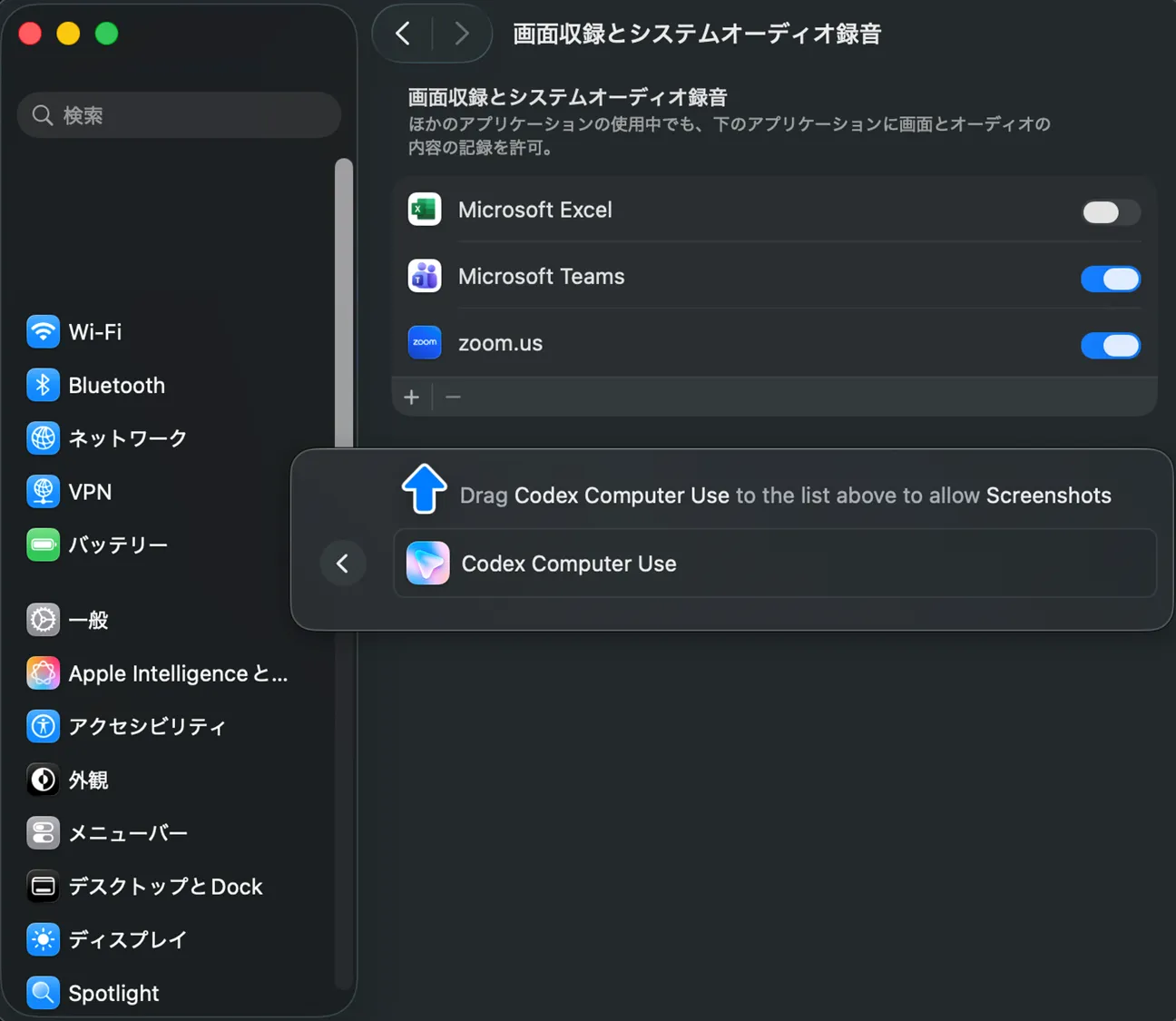Click the Apple Intelligence icon
Screen dimensions: 1176x1021
pyautogui.click(x=43, y=673)
